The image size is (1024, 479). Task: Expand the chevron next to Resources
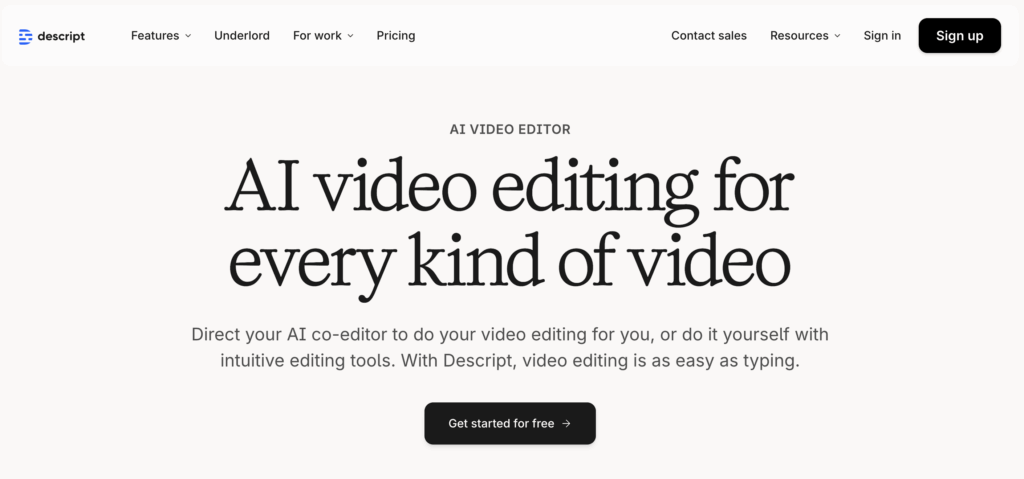[x=837, y=36]
